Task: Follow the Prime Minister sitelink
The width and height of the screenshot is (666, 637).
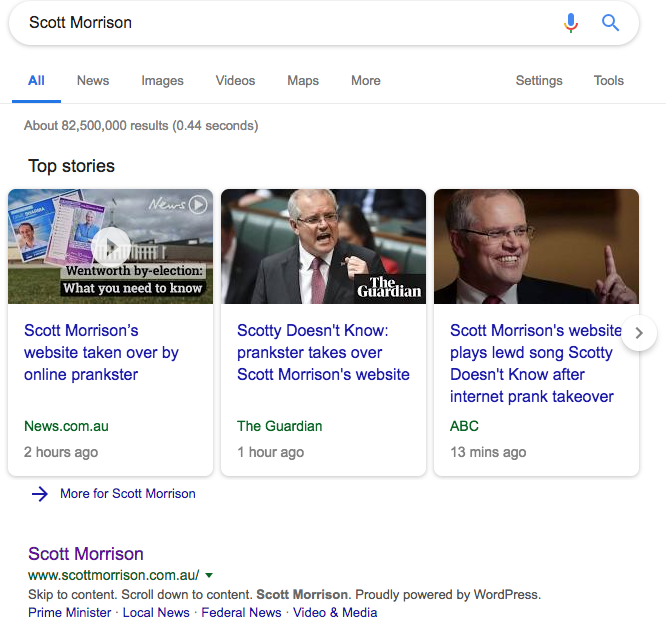Action: (x=69, y=612)
